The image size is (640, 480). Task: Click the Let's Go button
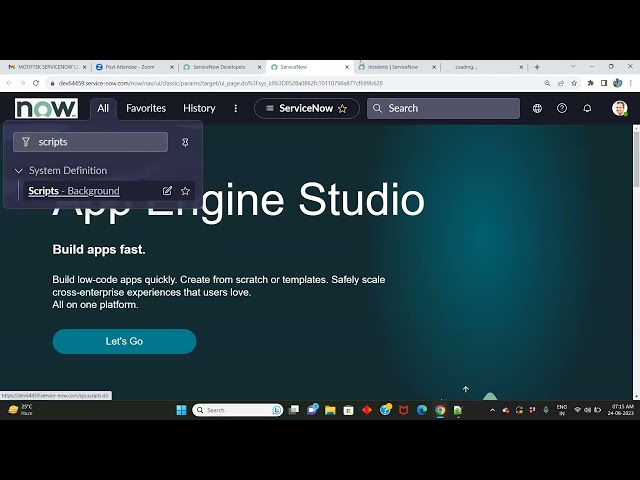point(124,341)
